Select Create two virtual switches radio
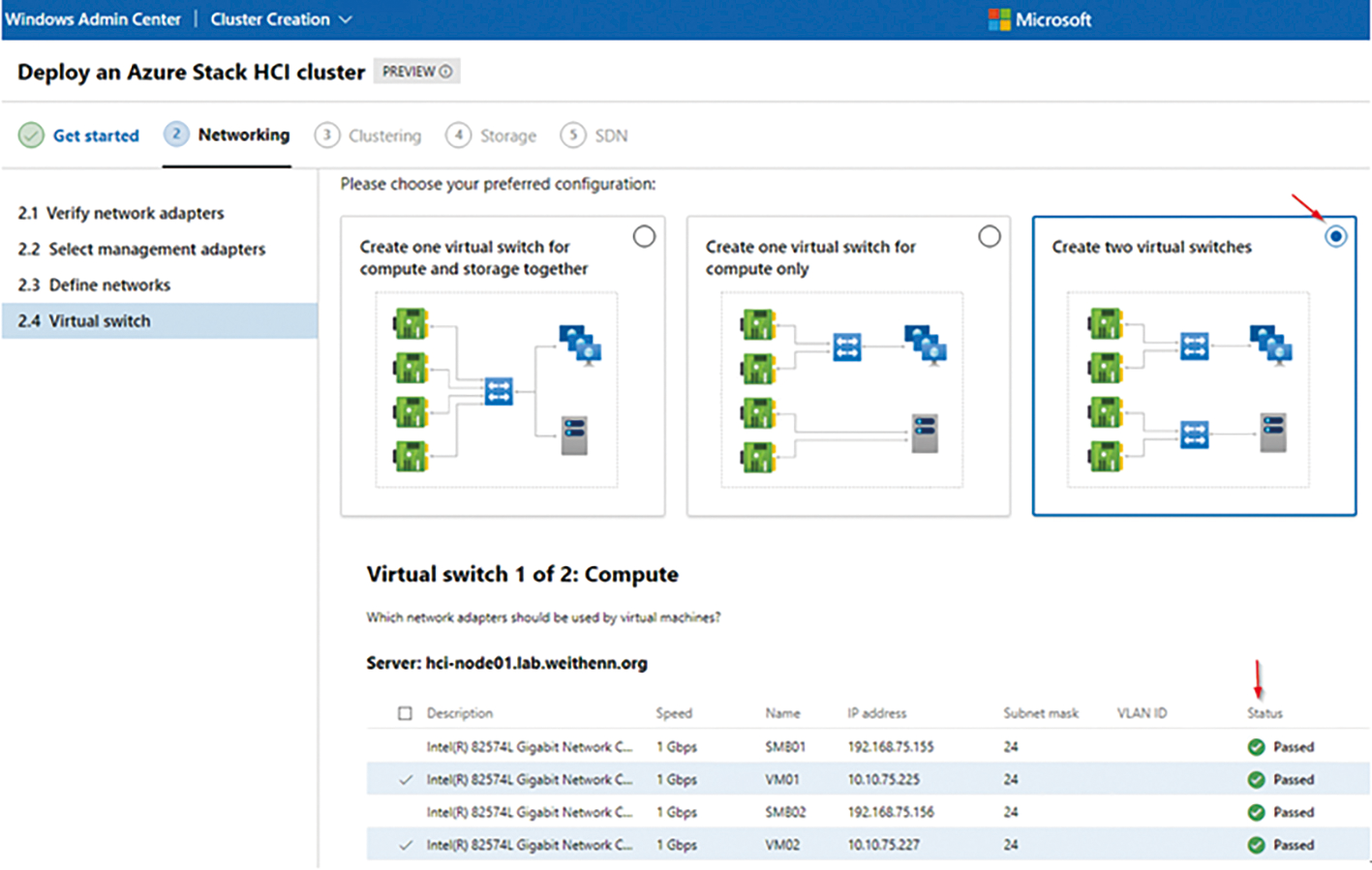The width and height of the screenshot is (1372, 870). coord(1335,236)
